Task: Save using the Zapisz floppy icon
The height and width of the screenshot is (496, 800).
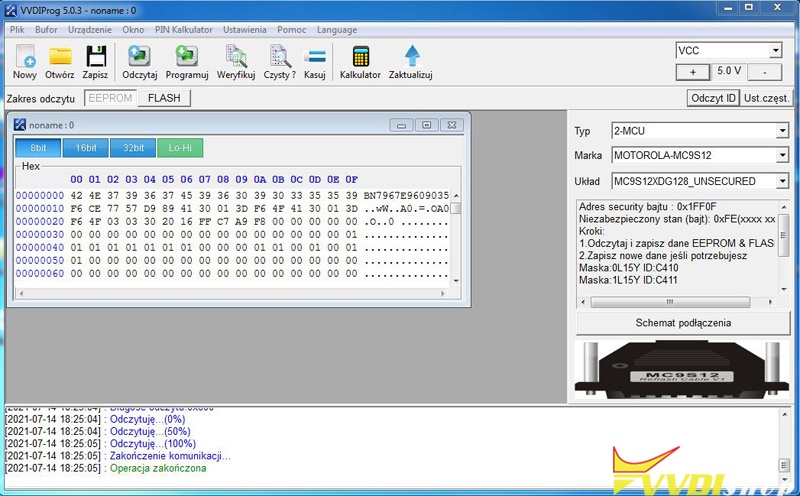Action: [95, 56]
